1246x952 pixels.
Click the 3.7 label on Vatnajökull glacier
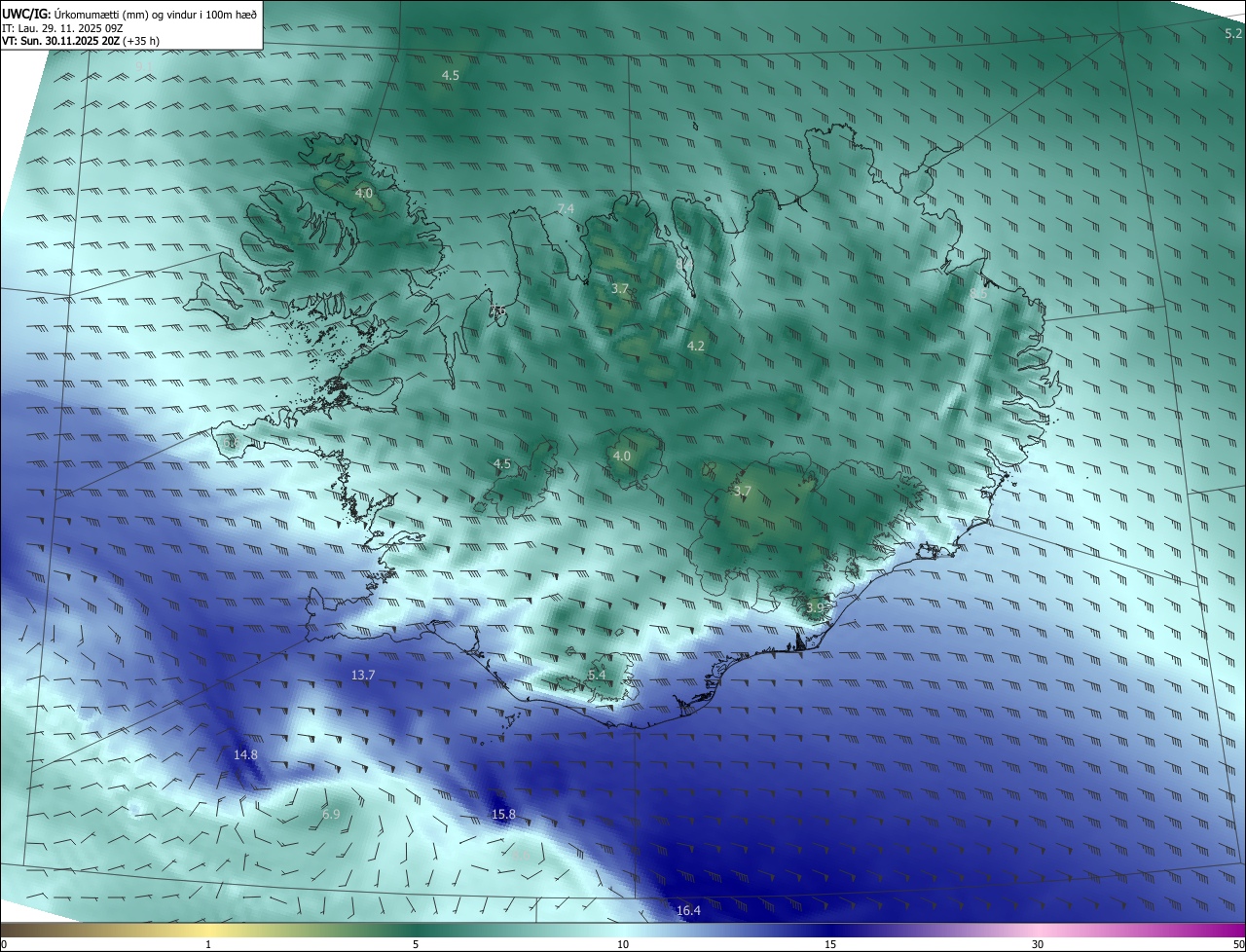pos(743,492)
